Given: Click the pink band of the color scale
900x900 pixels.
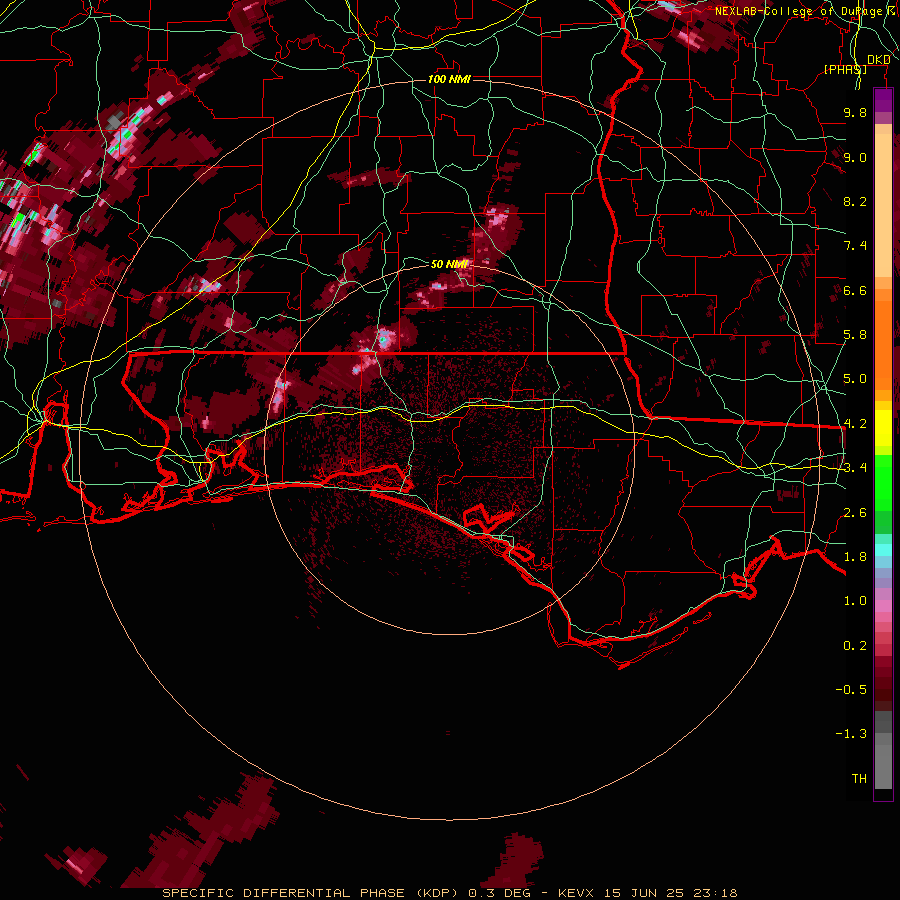Looking at the screenshot, I should [883, 606].
